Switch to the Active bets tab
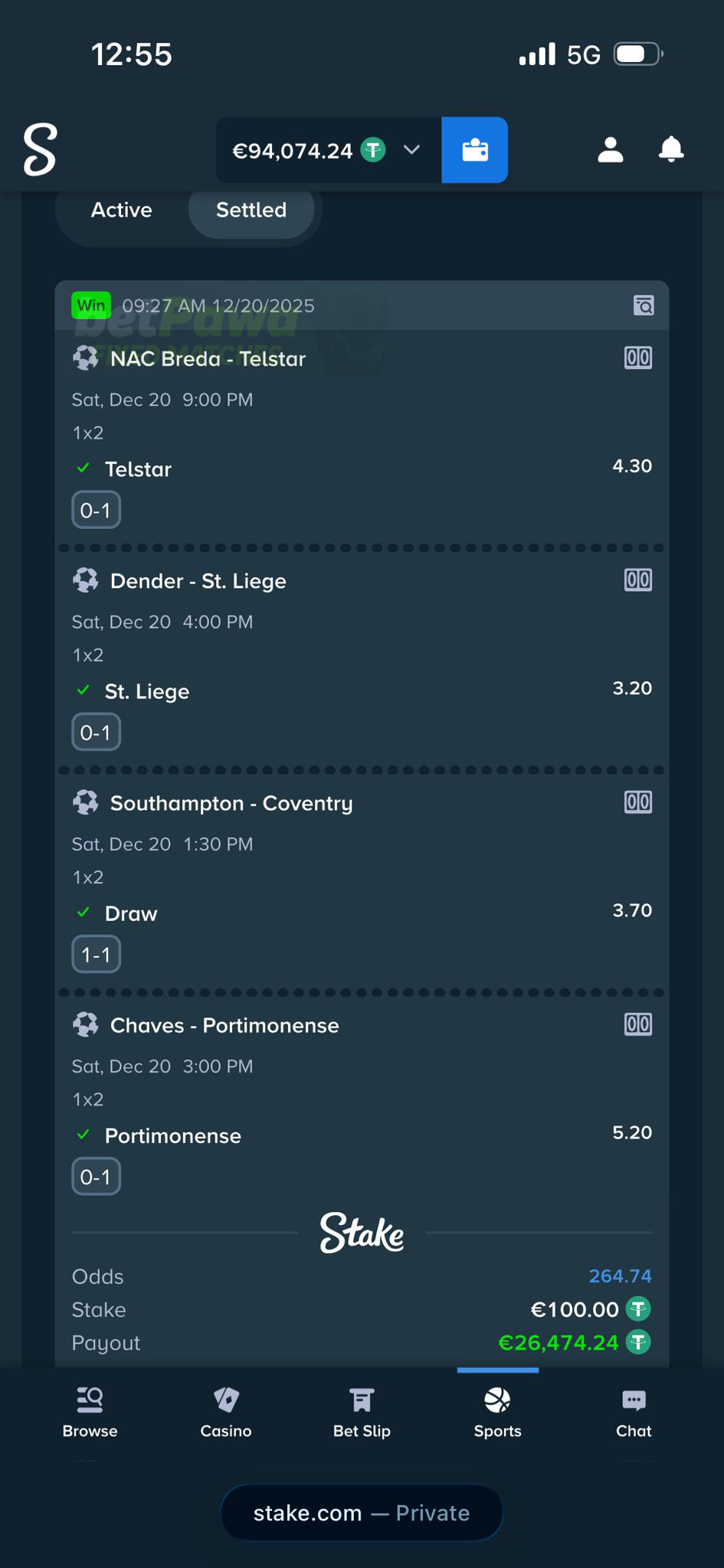The width and height of the screenshot is (724, 1568). [121, 210]
